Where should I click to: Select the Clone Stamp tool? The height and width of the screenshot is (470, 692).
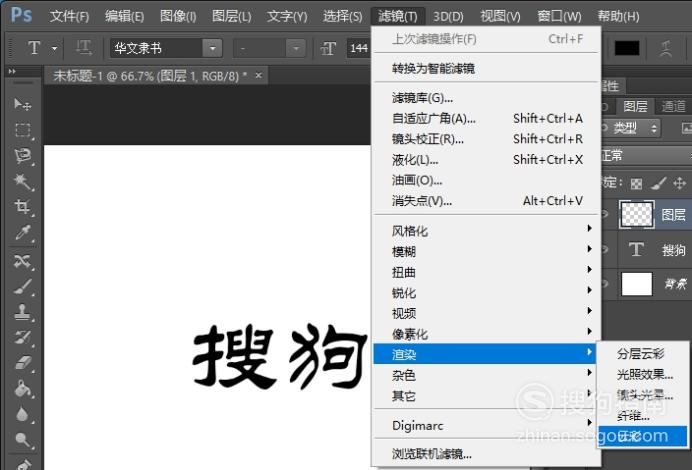coord(22,312)
